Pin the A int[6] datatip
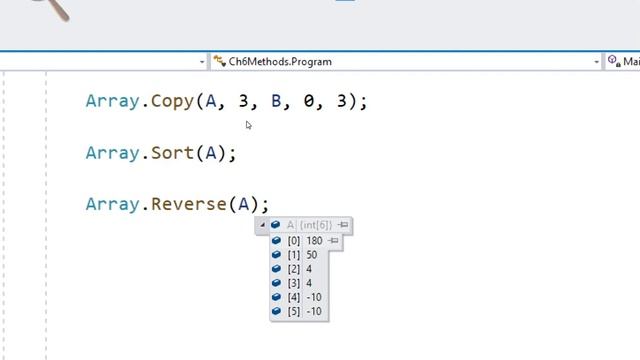Image resolution: width=640 pixels, height=360 pixels. pyautogui.click(x=344, y=224)
